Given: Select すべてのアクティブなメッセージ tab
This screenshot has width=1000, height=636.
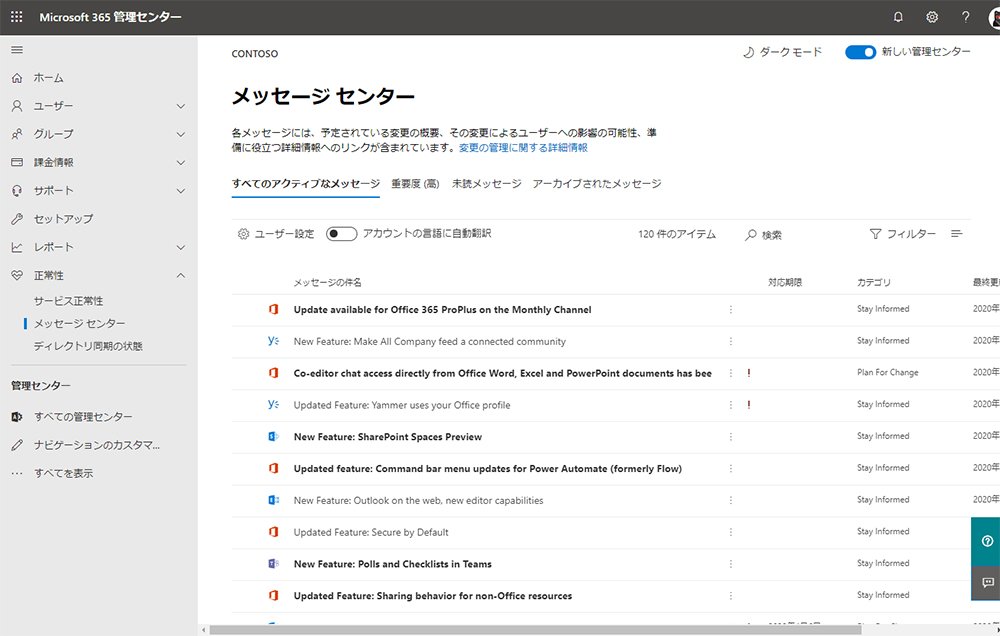Looking at the screenshot, I should click(x=305, y=184).
